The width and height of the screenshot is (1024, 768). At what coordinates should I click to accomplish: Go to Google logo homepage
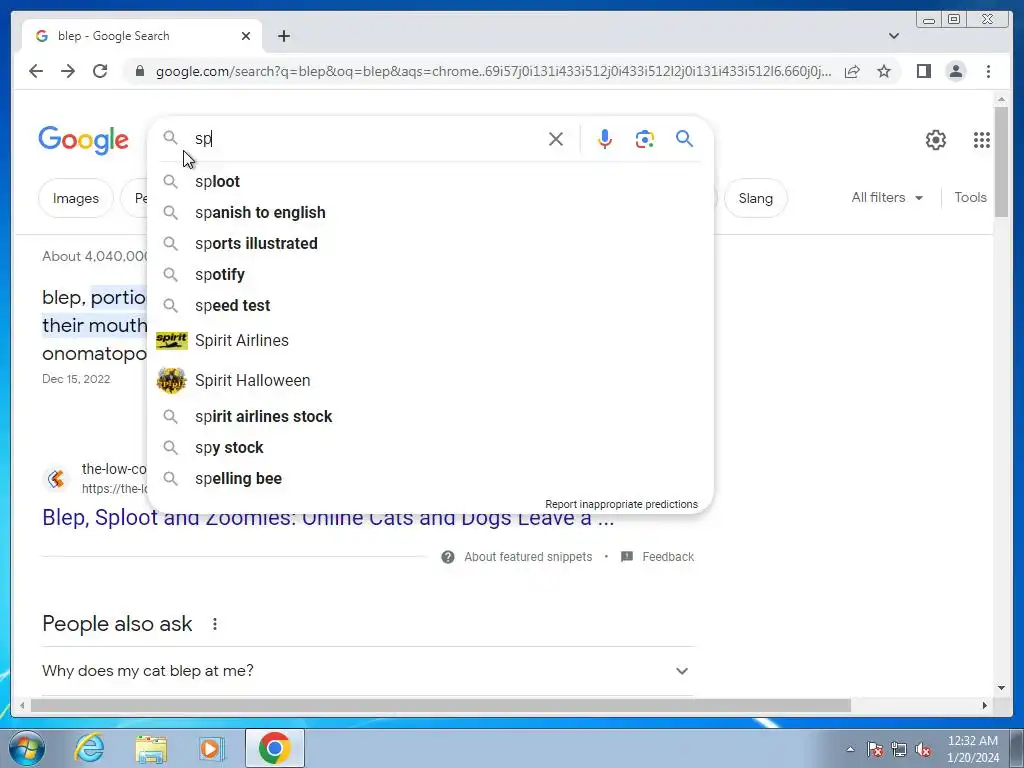(84, 140)
